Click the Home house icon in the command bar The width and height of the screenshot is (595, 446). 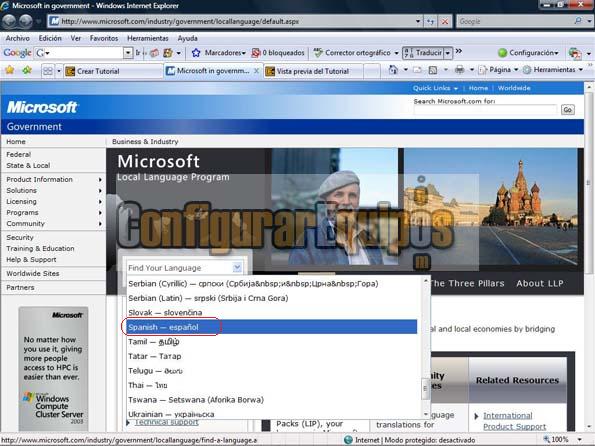tap(394, 70)
